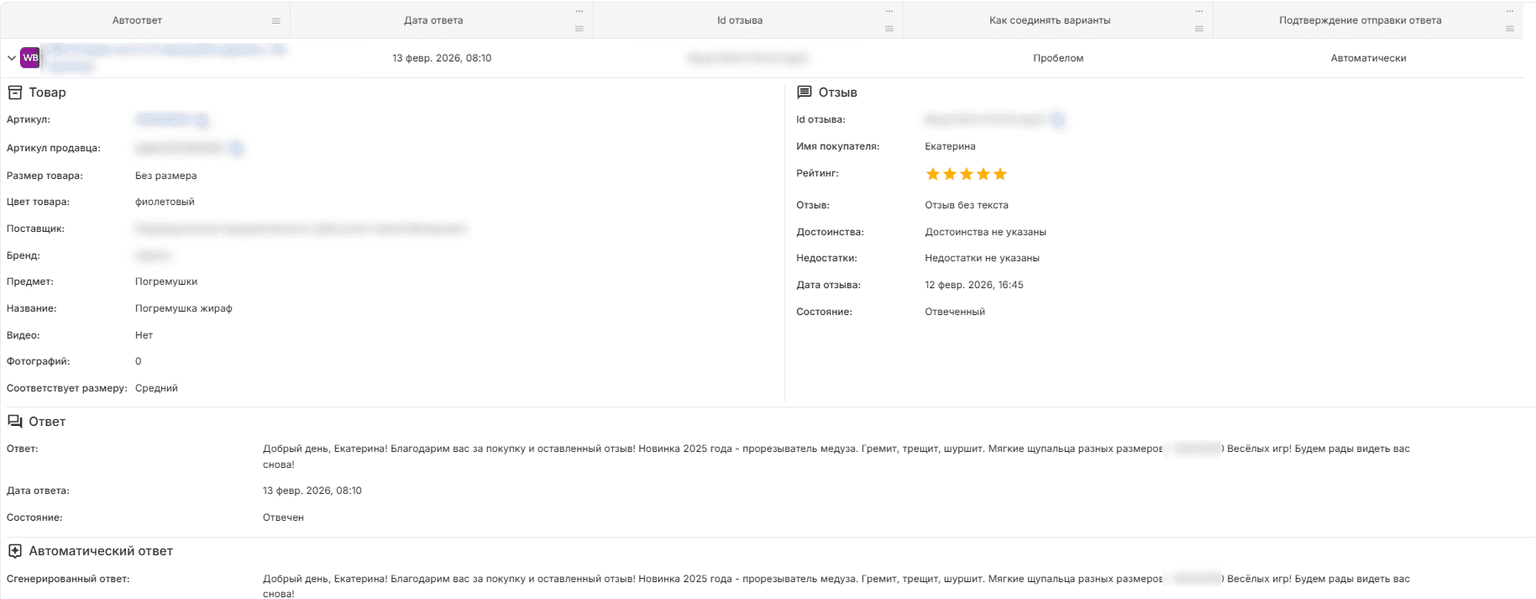This screenshot has height=599, width=1536.
Task: Open the Автоответ column menu icon
Action: pyautogui.click(x=276, y=21)
